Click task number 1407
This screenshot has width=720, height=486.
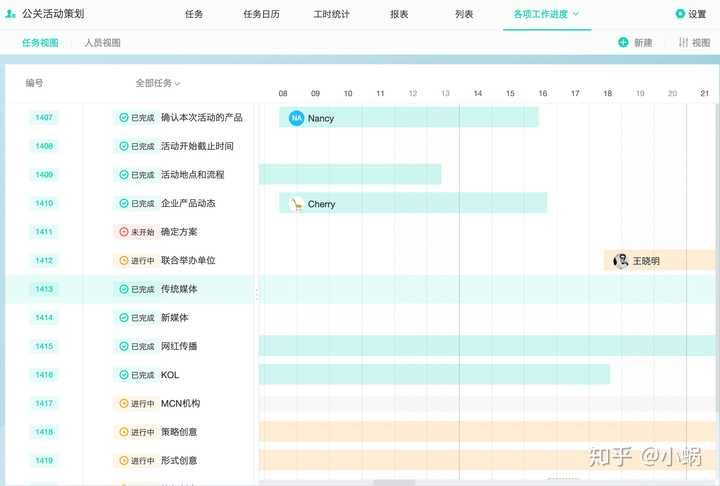44,118
